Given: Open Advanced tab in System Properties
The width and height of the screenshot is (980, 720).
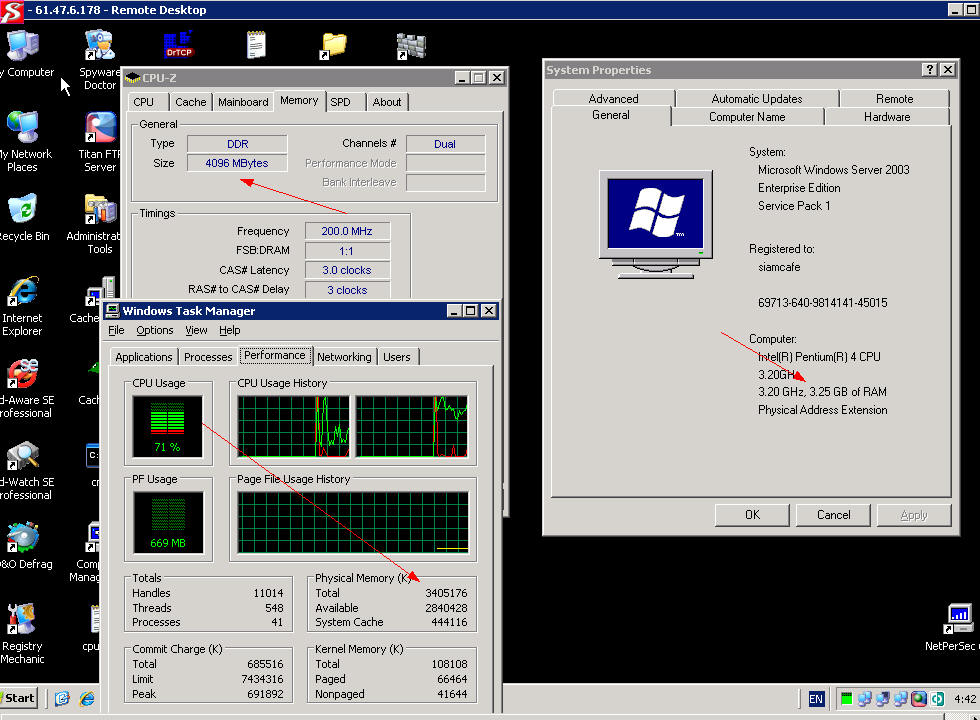Looking at the screenshot, I should (613, 99).
